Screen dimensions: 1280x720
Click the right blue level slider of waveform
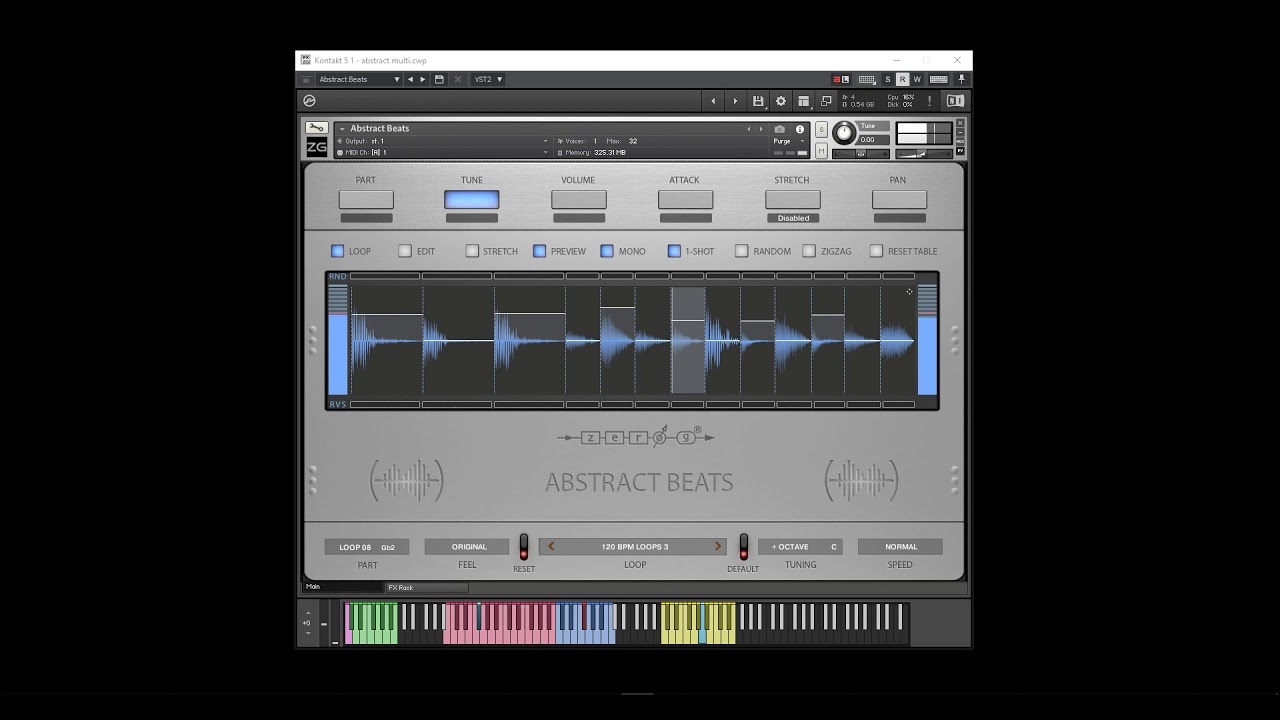(927, 340)
